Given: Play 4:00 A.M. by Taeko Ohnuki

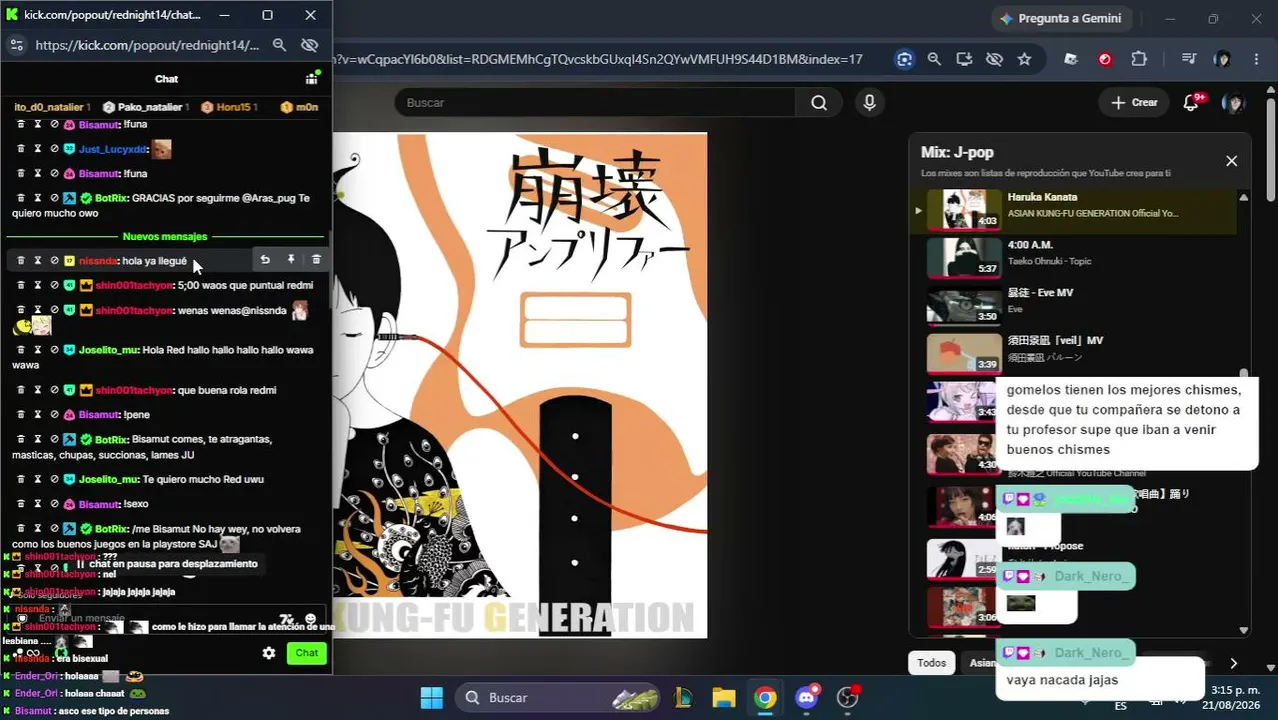Looking at the screenshot, I should coord(1073,257).
